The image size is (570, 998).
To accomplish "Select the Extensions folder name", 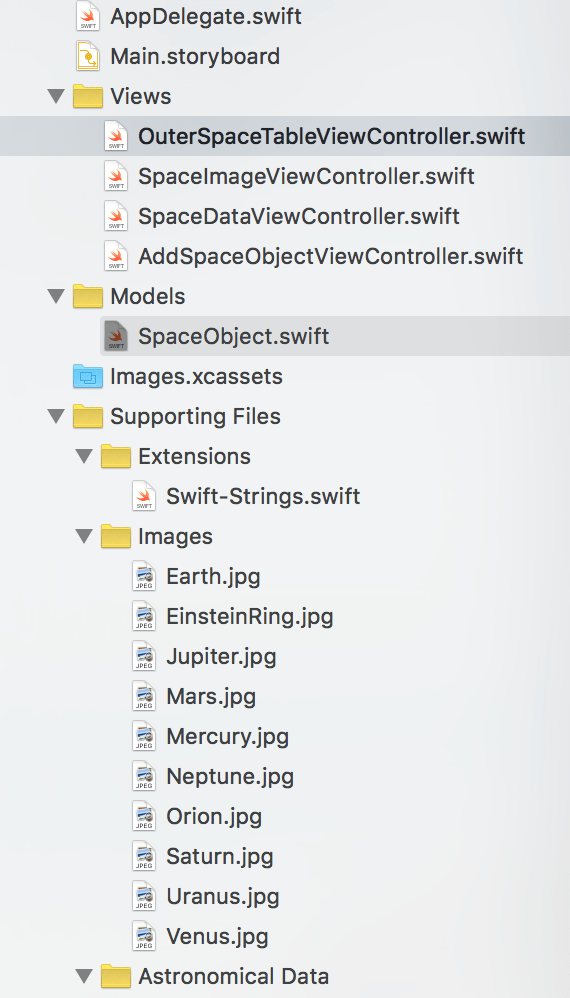I will 194,457.
